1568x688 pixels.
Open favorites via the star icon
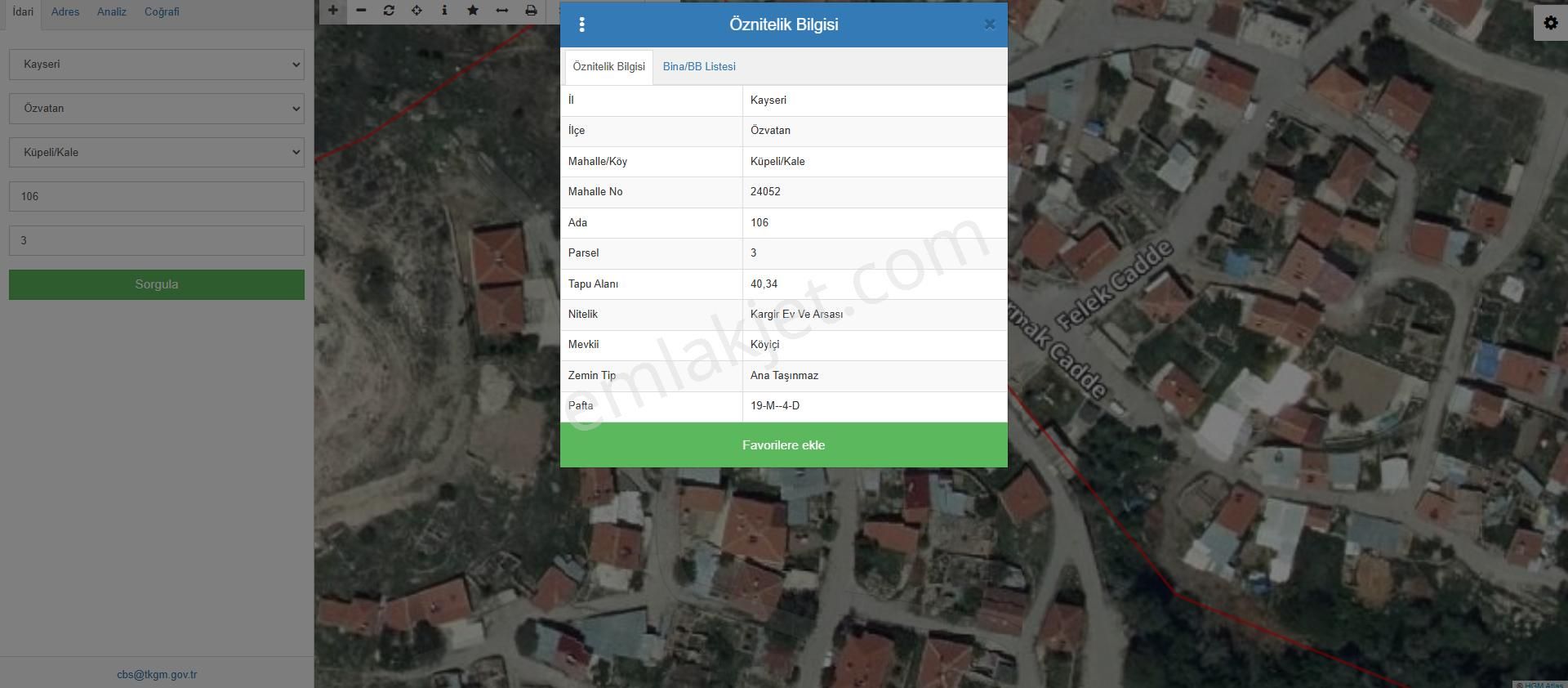point(473,11)
